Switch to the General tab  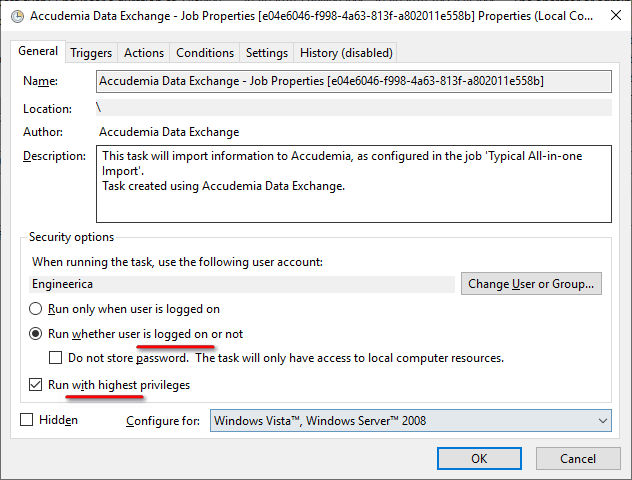(x=38, y=51)
